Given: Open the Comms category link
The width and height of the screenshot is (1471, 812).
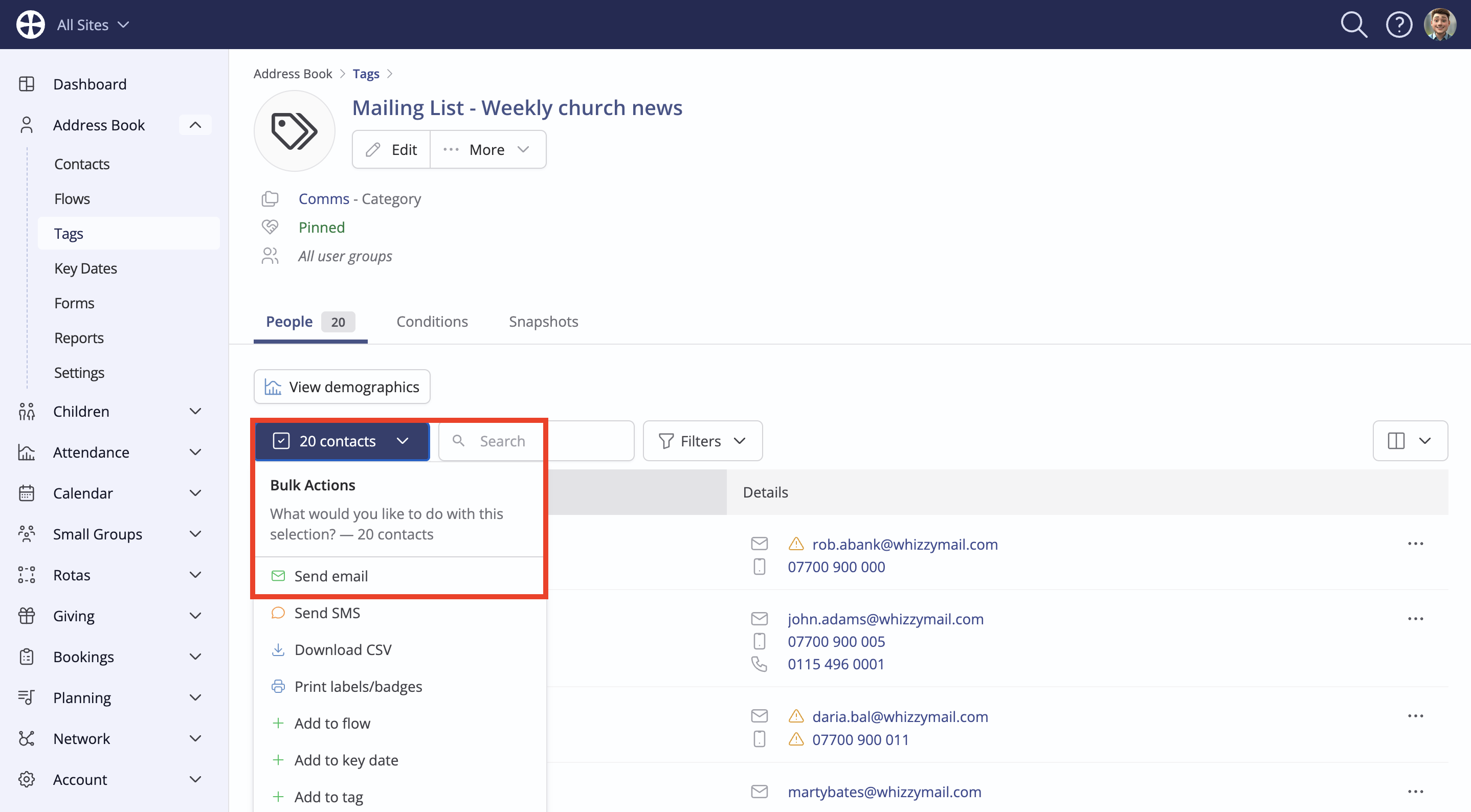Looking at the screenshot, I should pyautogui.click(x=324, y=199).
